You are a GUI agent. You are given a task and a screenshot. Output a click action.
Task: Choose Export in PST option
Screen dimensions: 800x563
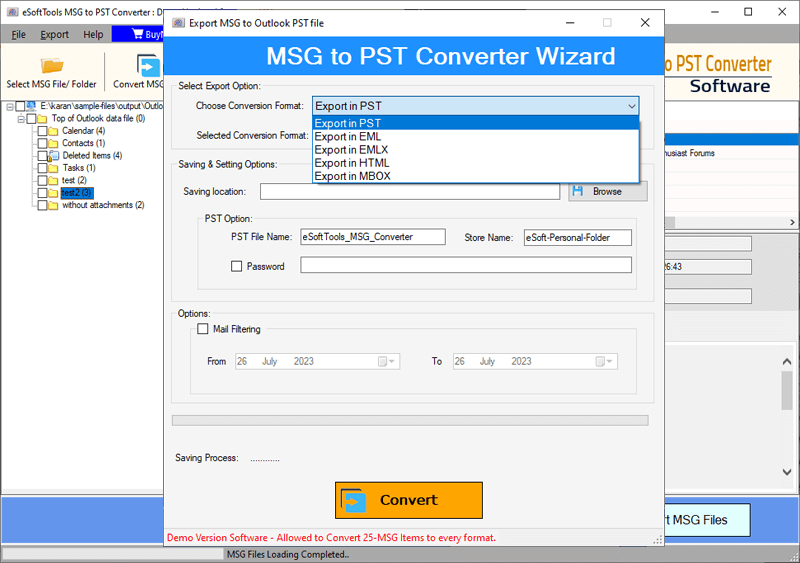pos(476,124)
